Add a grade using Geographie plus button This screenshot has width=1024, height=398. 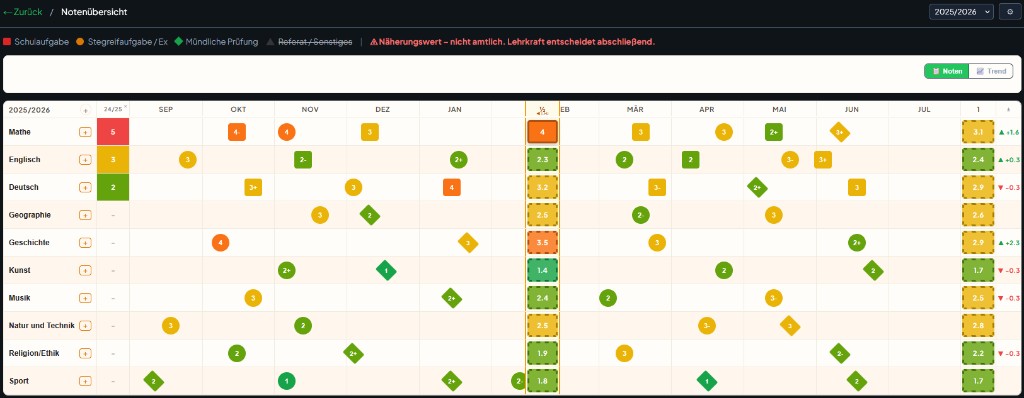(x=85, y=215)
